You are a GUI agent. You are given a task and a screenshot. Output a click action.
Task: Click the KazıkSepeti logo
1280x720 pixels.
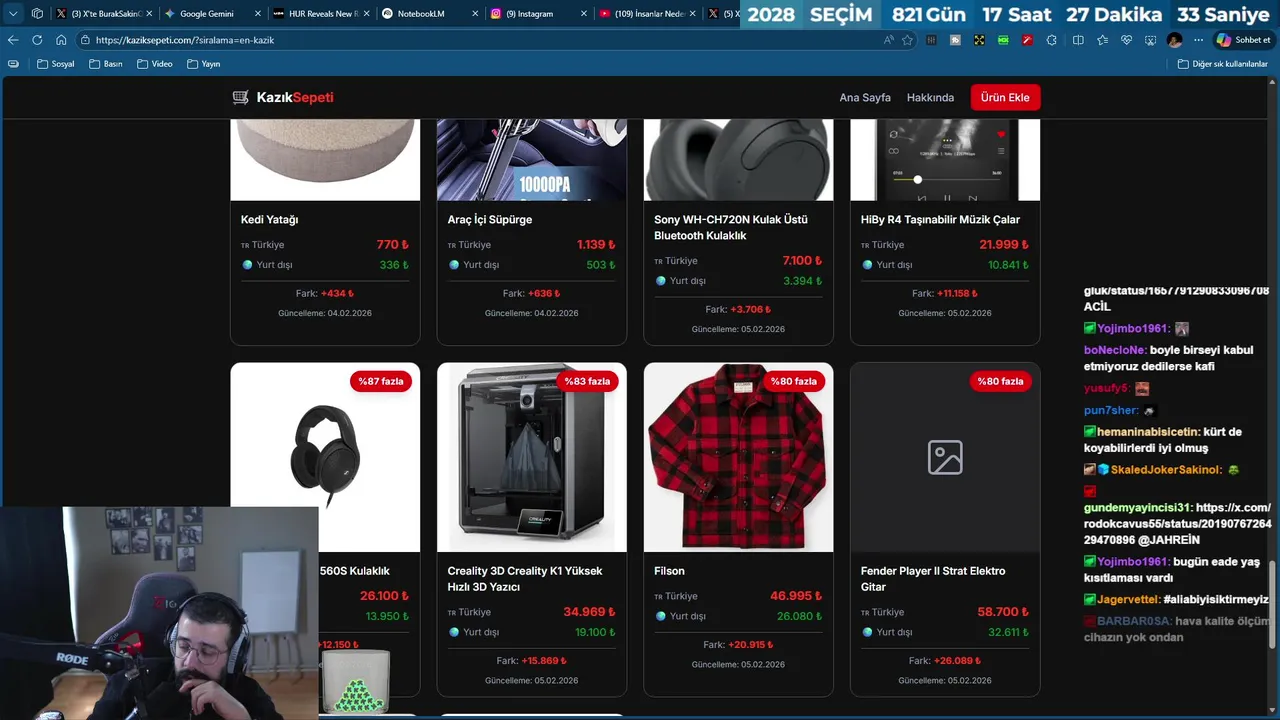tap(283, 97)
